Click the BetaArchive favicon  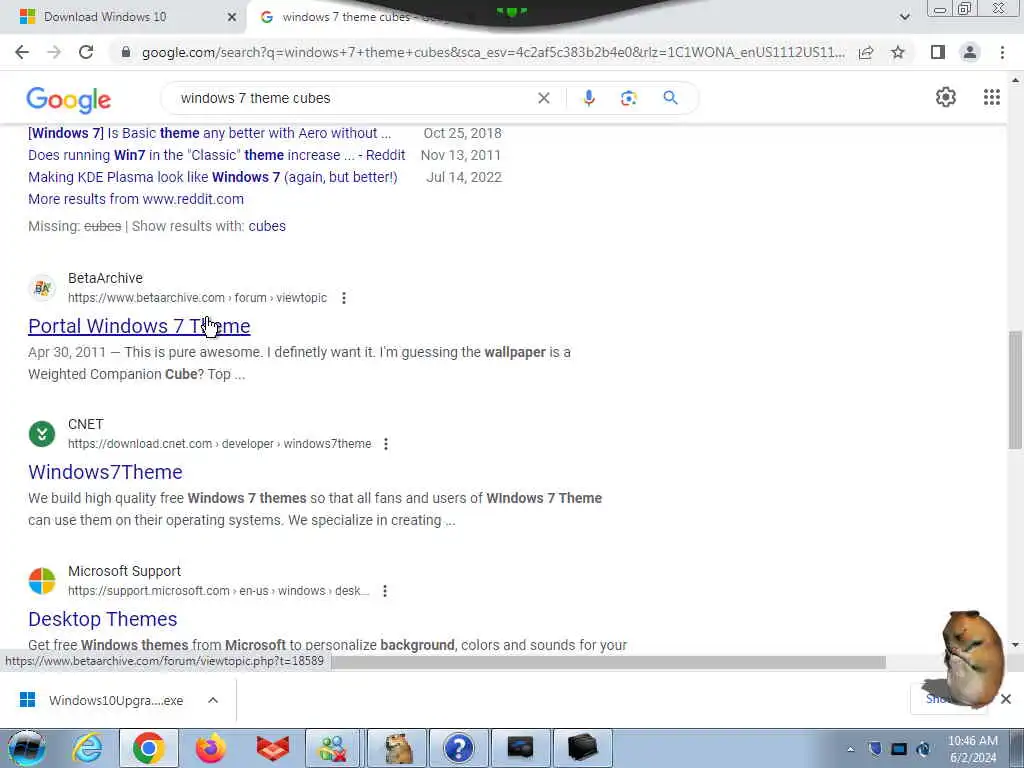(42, 287)
